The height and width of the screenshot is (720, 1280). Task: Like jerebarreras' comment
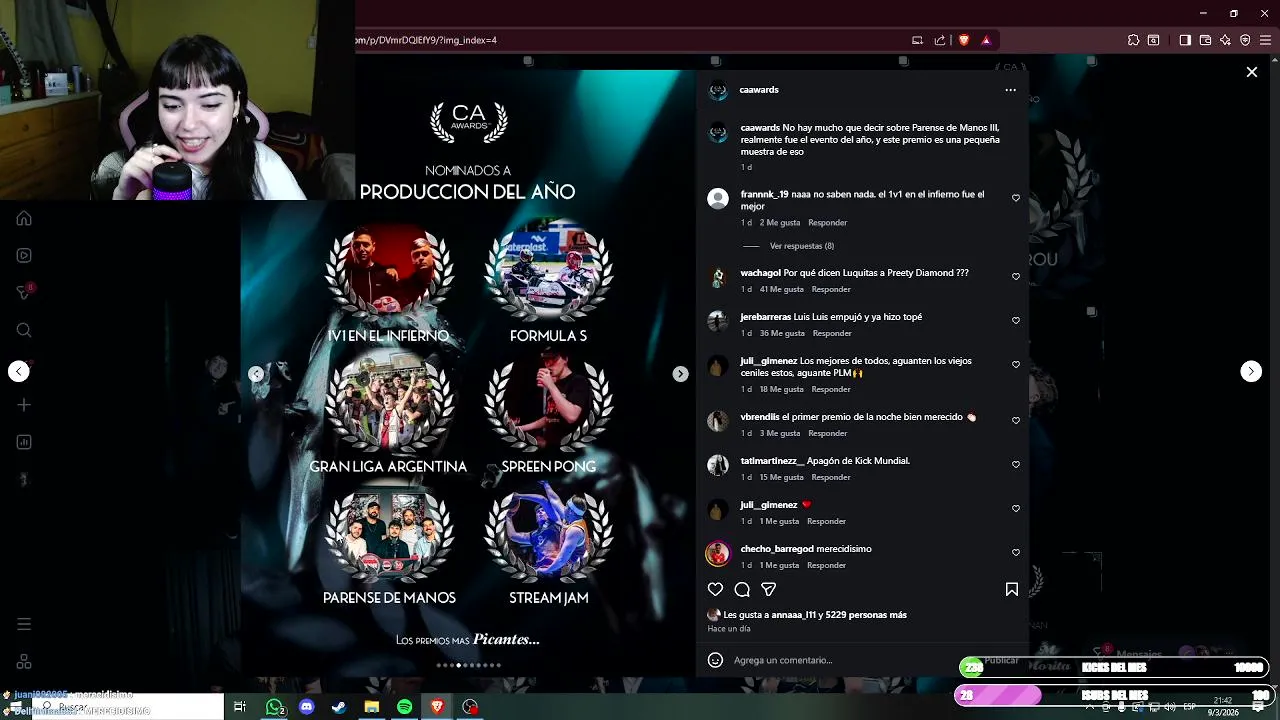pyautogui.click(x=1016, y=320)
